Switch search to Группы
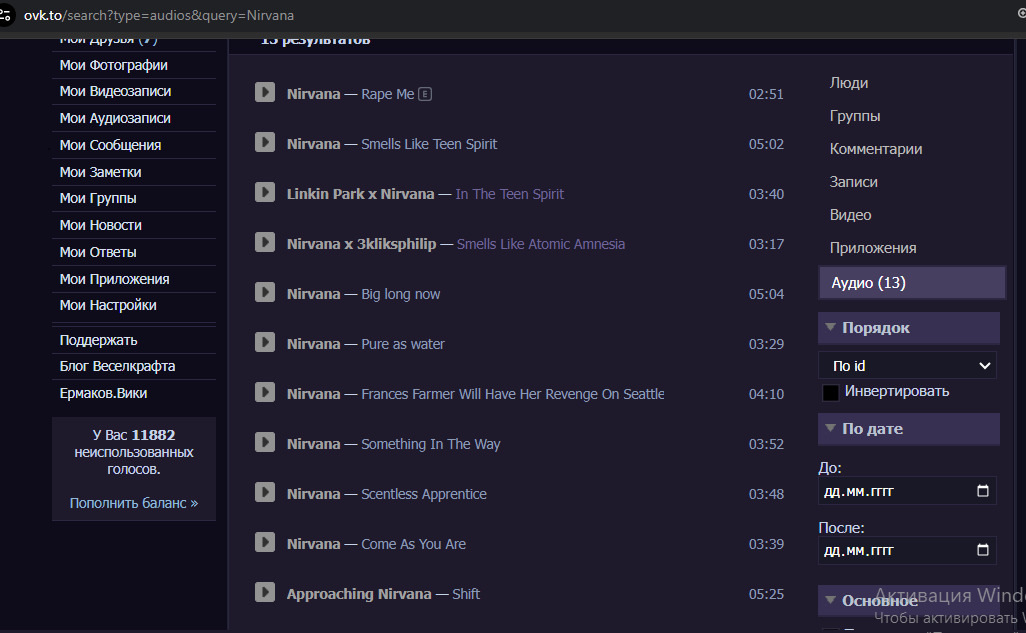 point(855,116)
